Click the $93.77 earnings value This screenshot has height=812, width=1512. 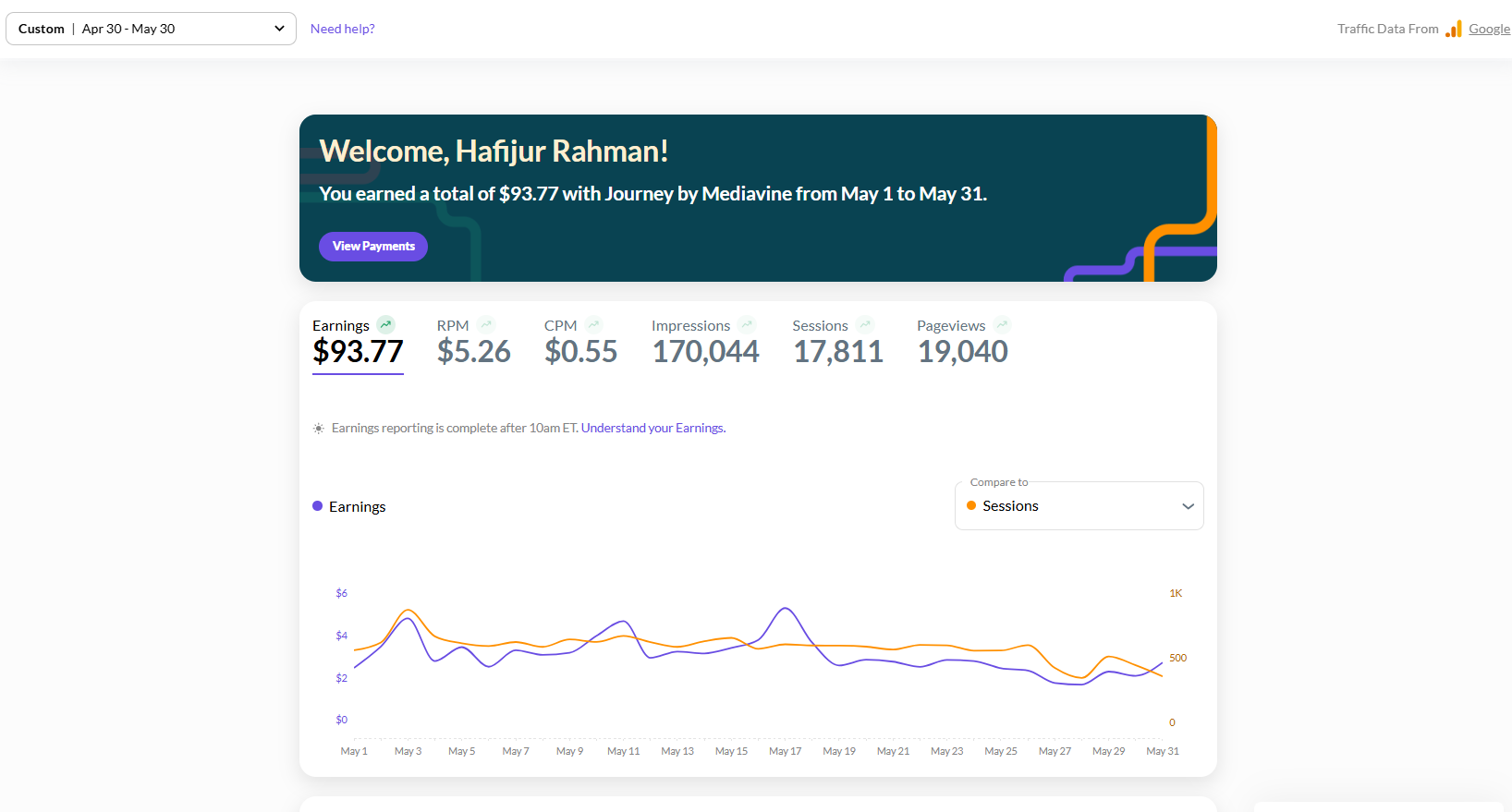point(358,352)
